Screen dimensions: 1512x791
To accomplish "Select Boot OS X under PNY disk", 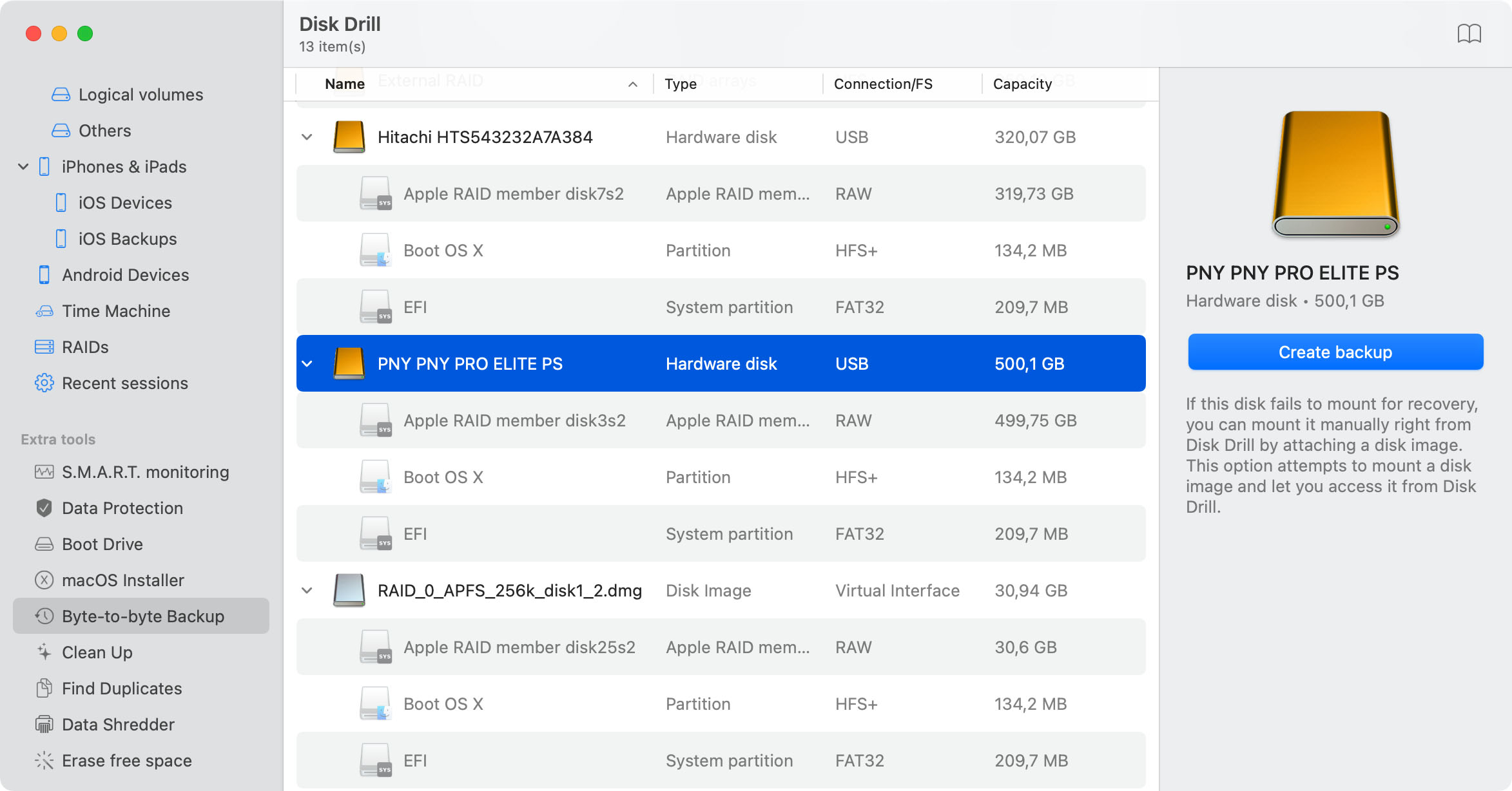I will pos(721,477).
